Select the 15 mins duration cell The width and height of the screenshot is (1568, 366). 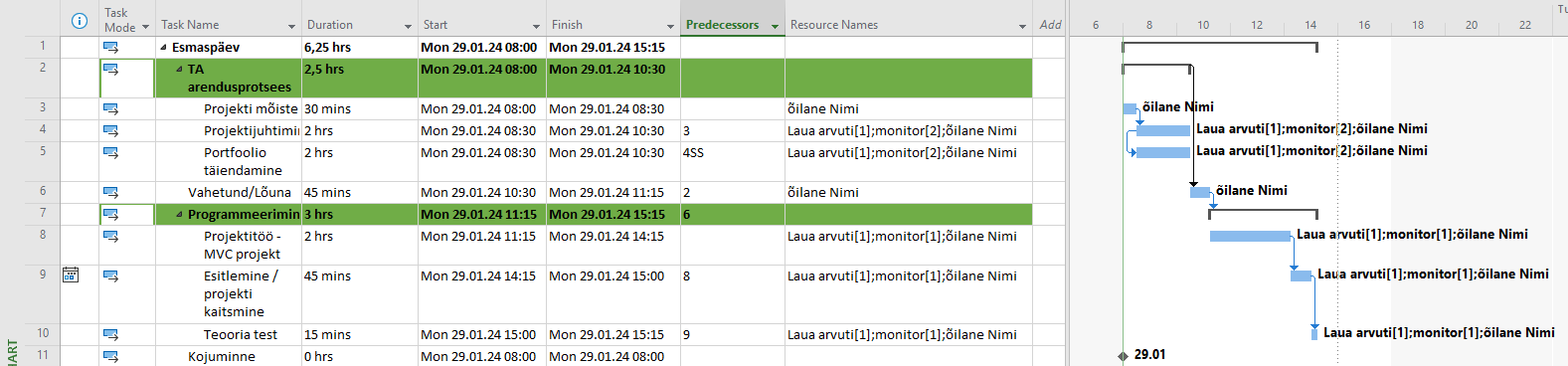coord(360,334)
